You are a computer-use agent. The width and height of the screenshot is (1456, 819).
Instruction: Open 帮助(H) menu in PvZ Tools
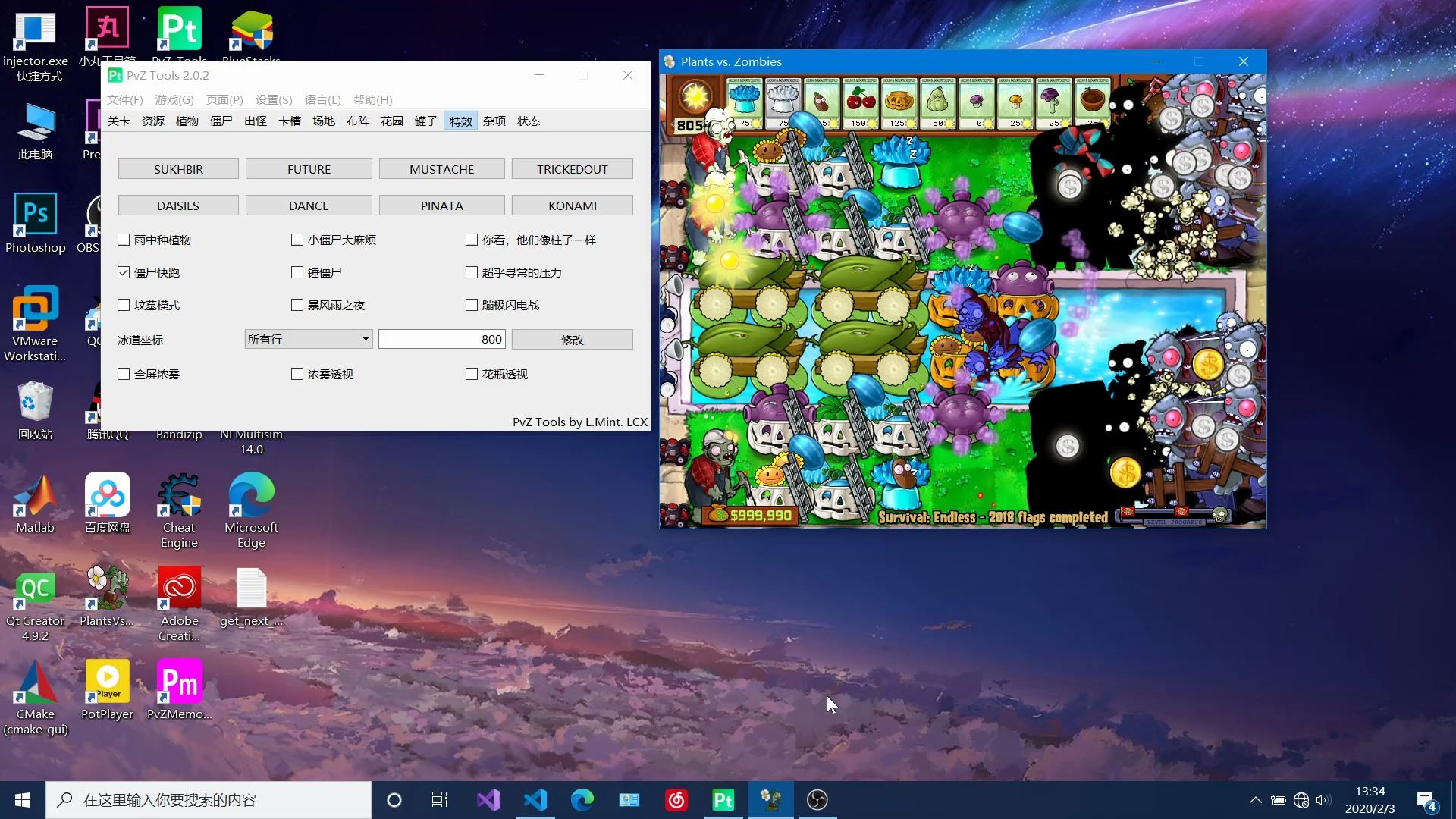coord(373,99)
